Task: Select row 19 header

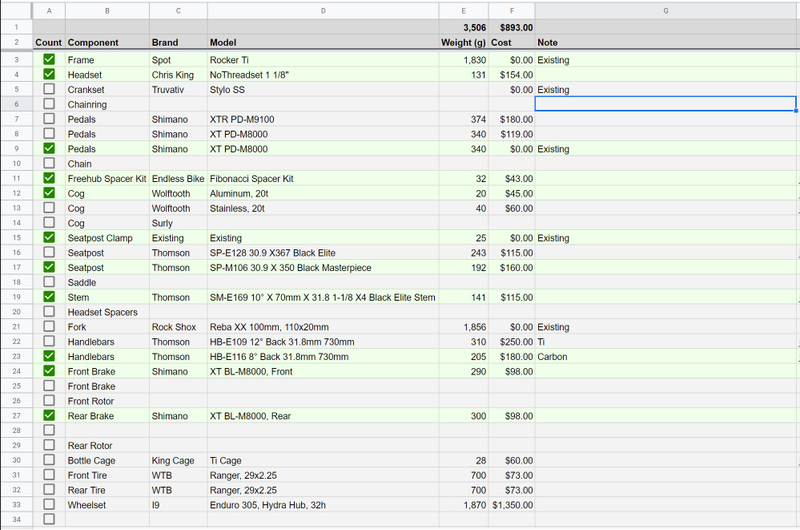Action: coord(16,297)
